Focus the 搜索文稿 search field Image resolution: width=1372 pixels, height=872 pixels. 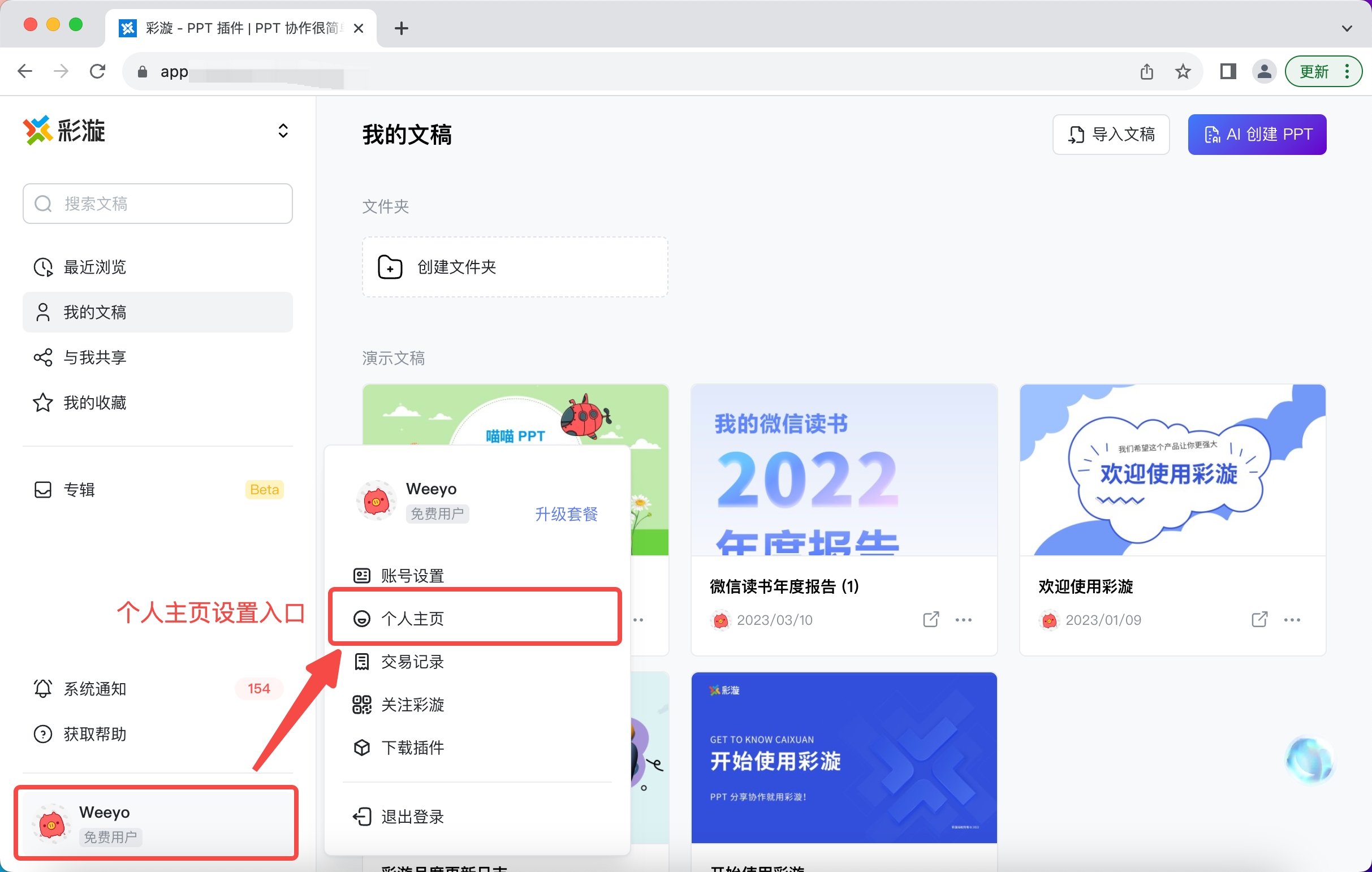coord(158,204)
